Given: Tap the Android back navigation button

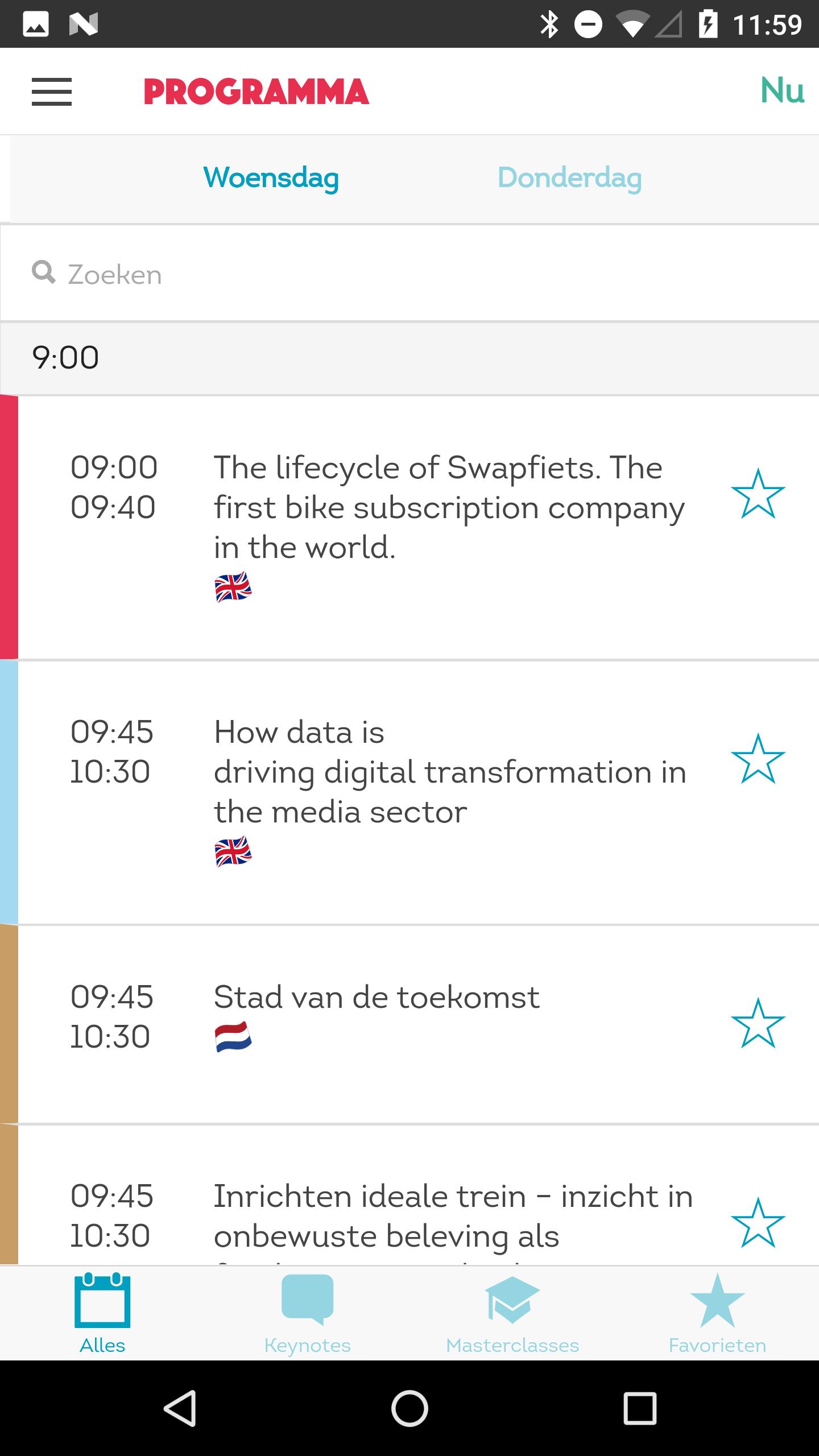Looking at the screenshot, I should coord(180,1408).
